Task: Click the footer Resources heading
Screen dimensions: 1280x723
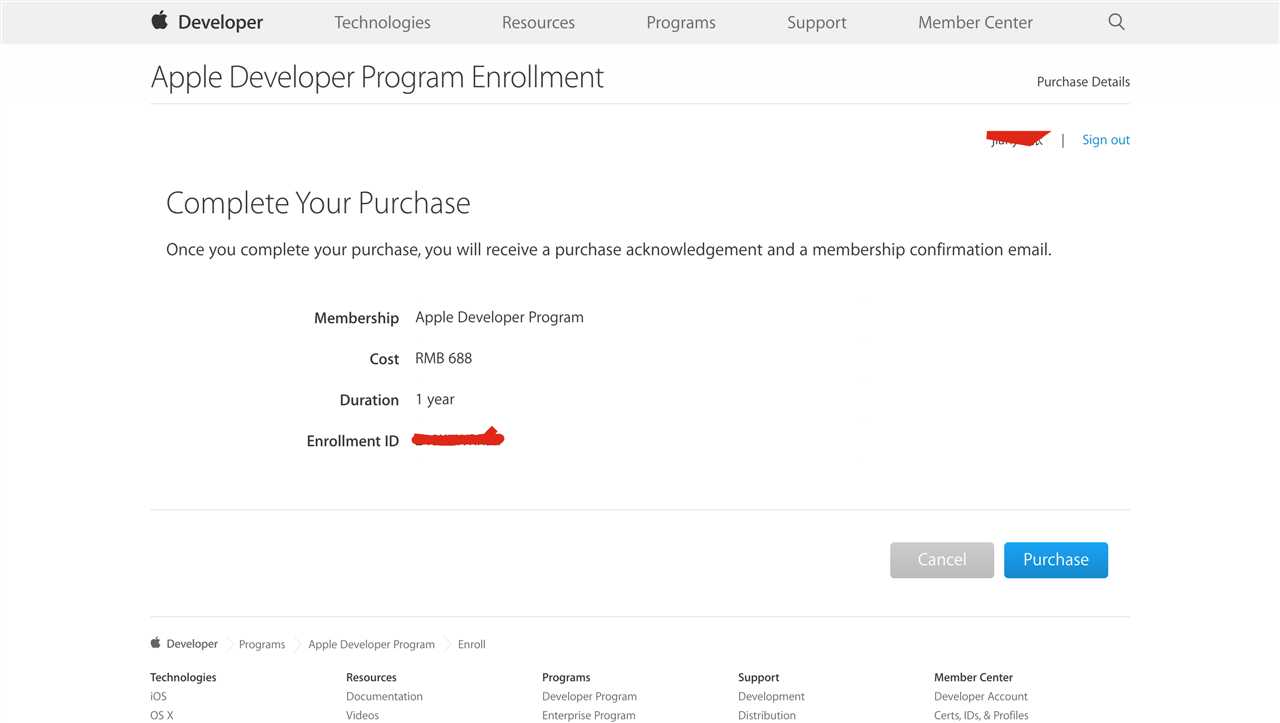Action: (371, 677)
